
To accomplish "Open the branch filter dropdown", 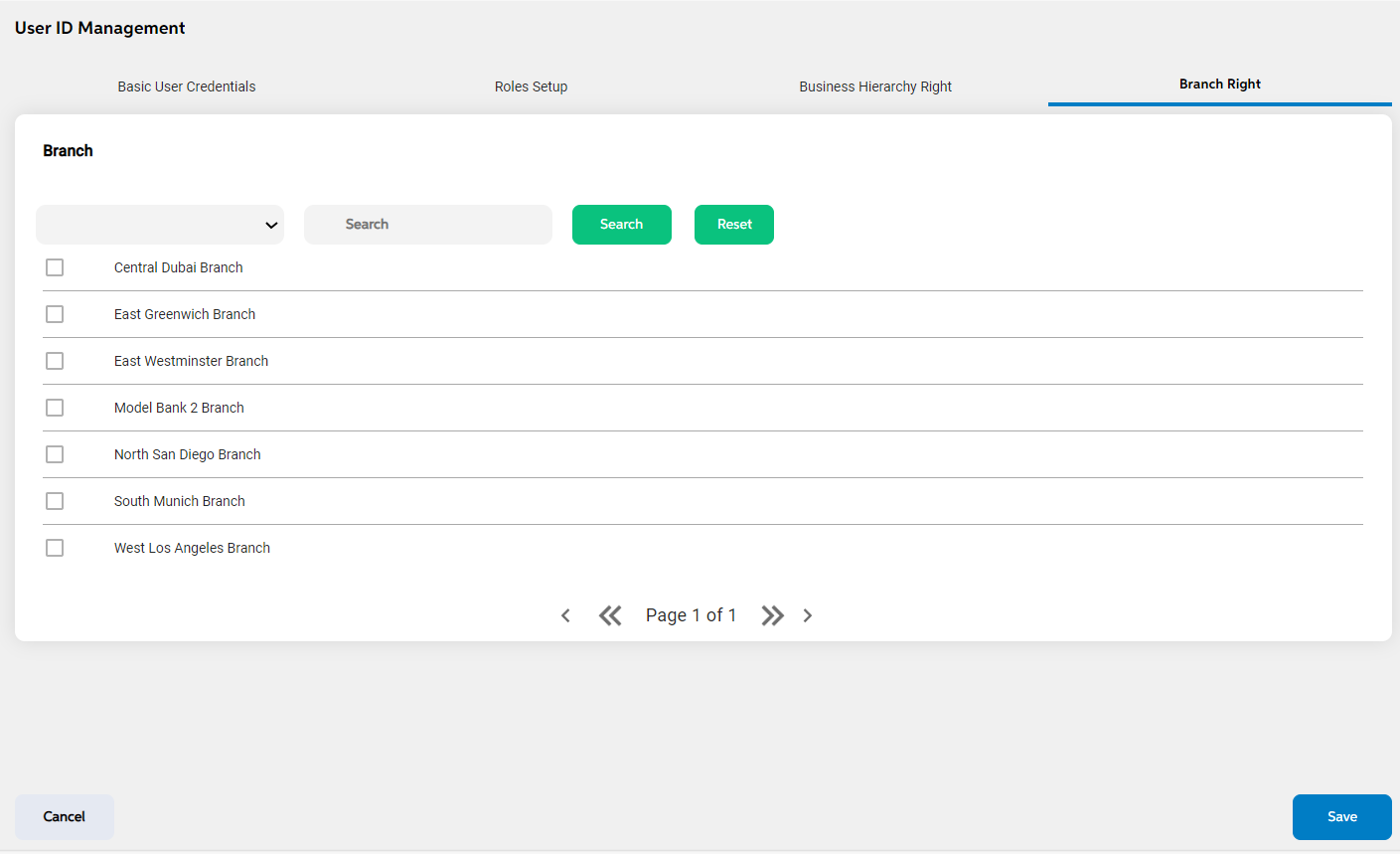I will pos(160,225).
